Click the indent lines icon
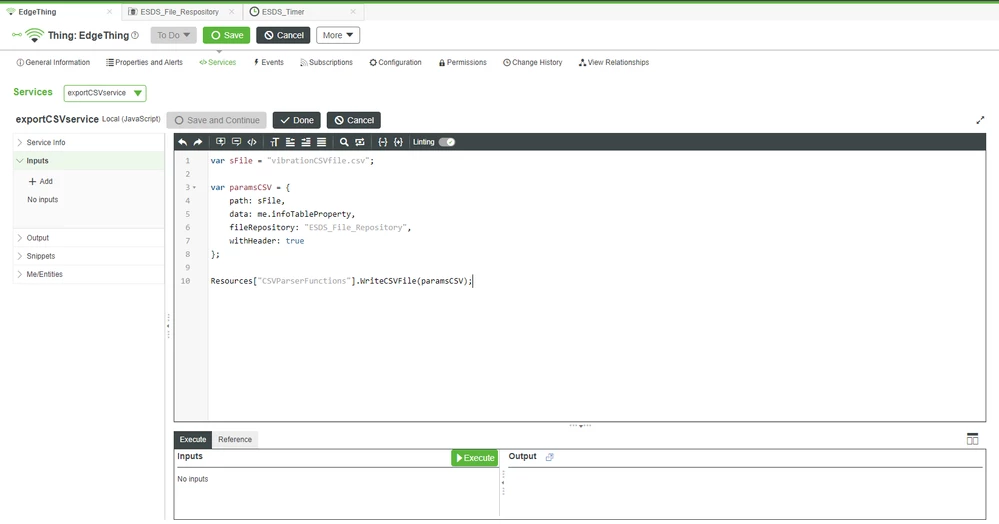The height and width of the screenshot is (524, 999). point(306,142)
